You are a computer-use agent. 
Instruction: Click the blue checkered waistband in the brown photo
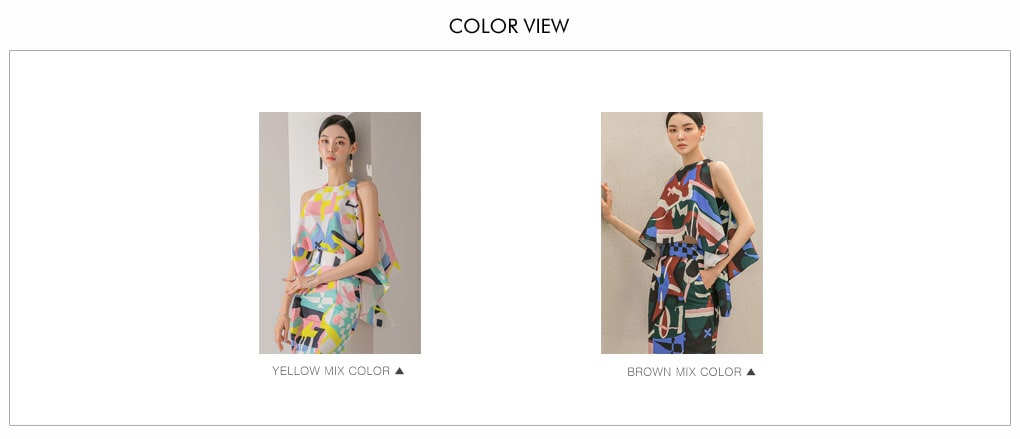tap(682, 249)
